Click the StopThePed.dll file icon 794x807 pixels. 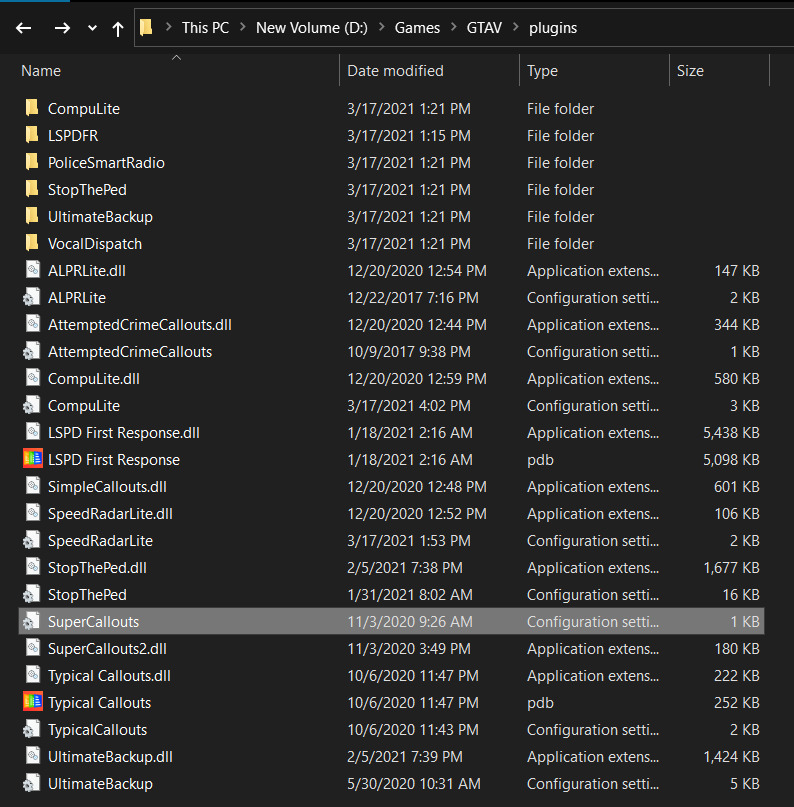click(x=32, y=568)
